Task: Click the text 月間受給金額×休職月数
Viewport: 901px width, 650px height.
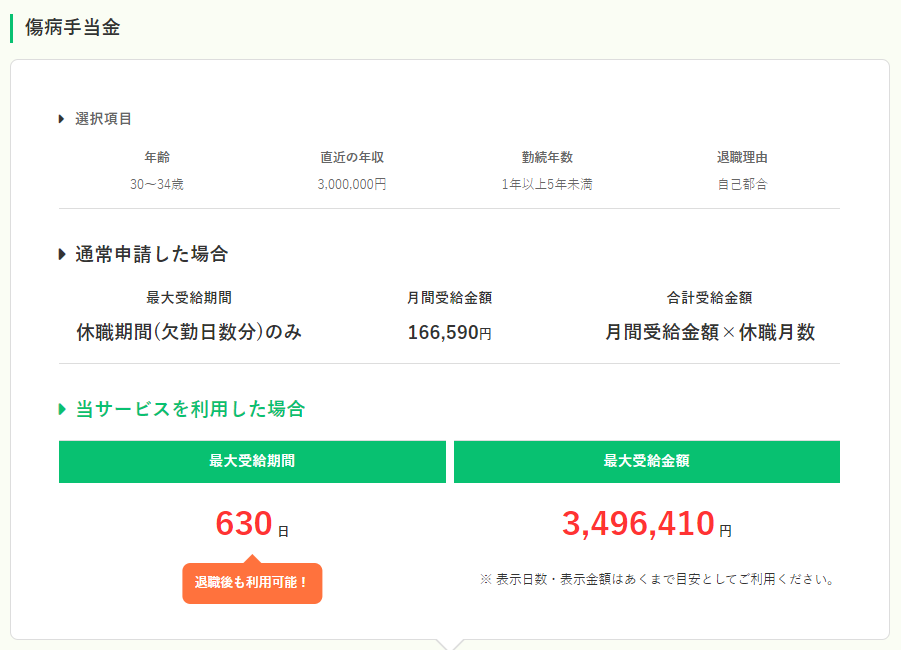Action: 710,332
